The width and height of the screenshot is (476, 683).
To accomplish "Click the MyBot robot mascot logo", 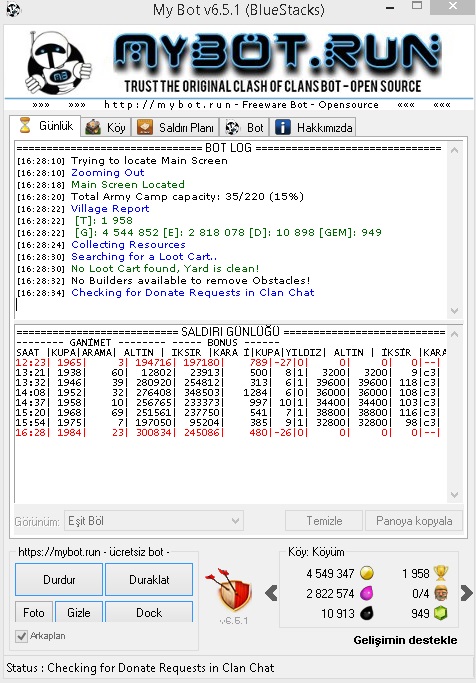I will (x=58, y=62).
